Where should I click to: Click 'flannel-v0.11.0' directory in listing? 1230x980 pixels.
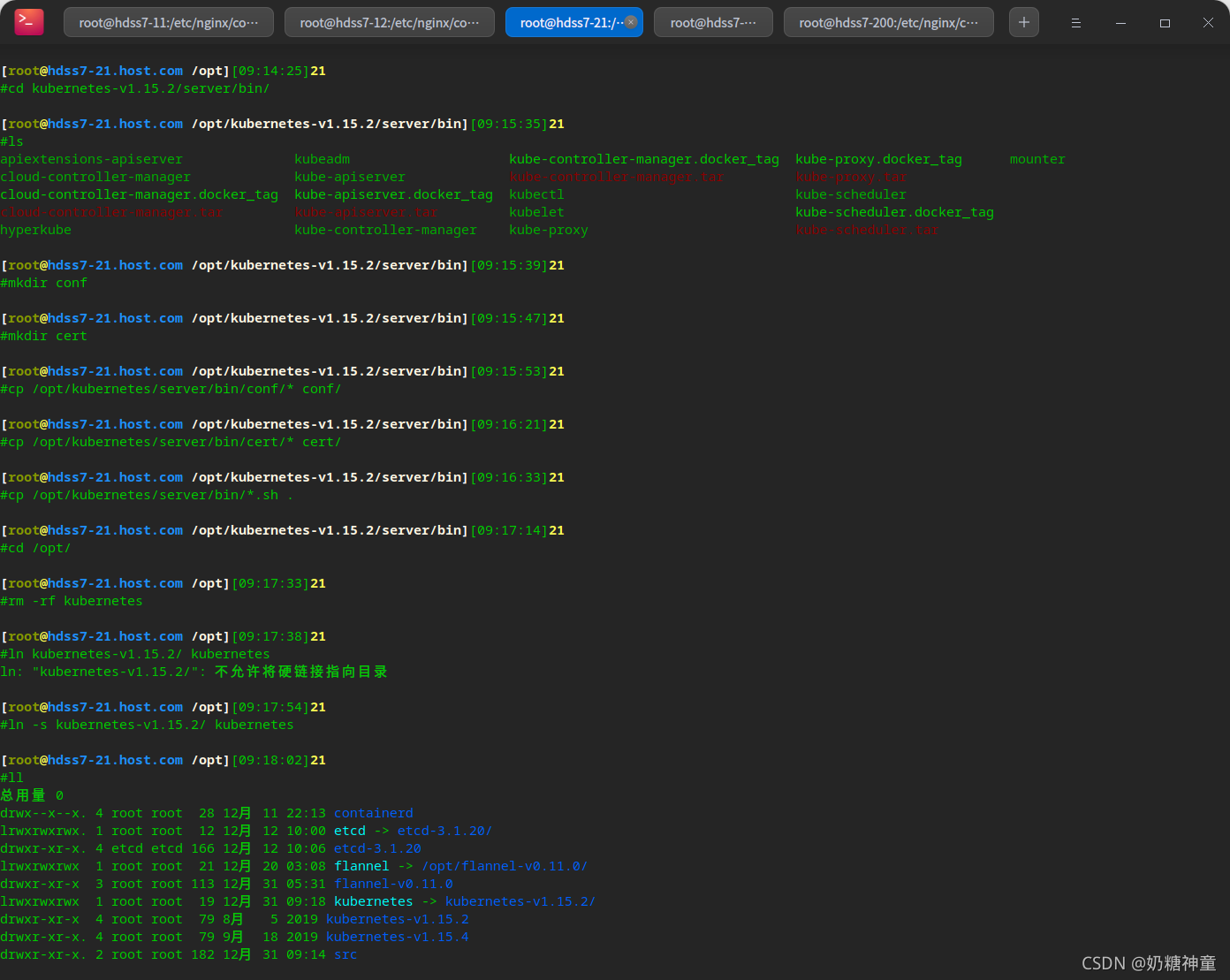pos(394,884)
